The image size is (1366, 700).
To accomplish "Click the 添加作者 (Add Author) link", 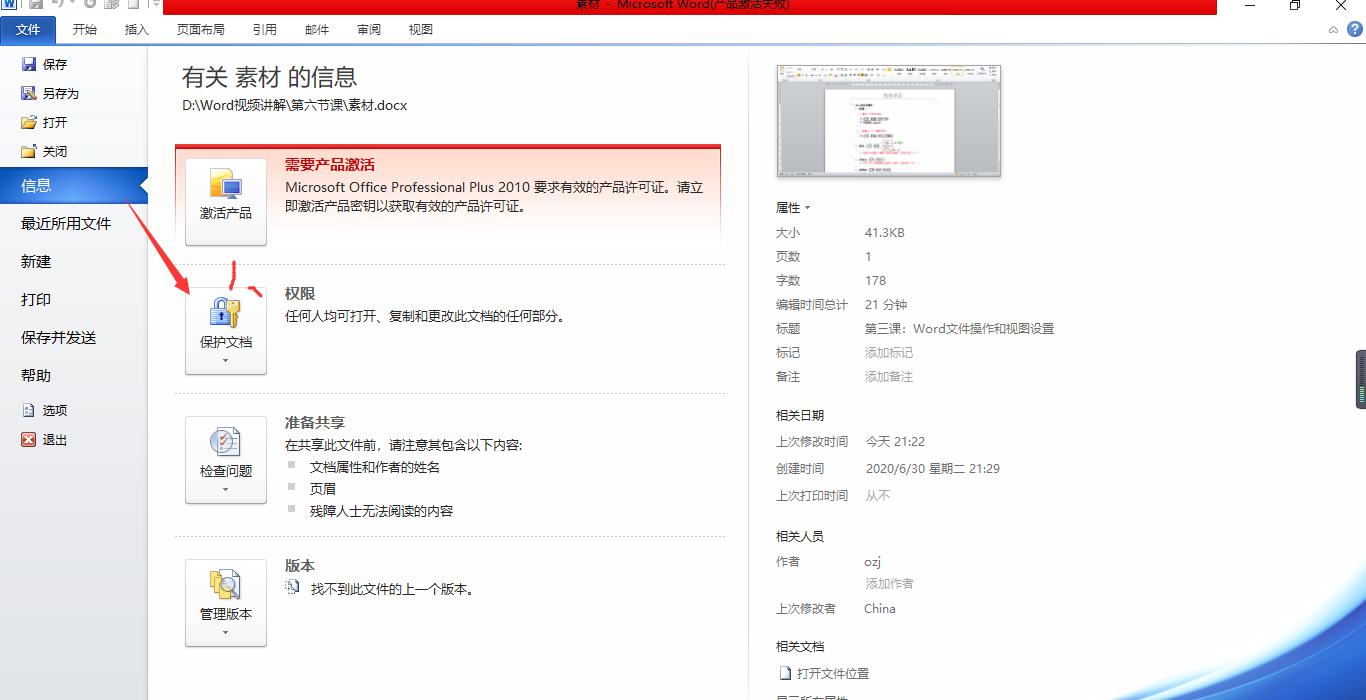I will [892, 583].
